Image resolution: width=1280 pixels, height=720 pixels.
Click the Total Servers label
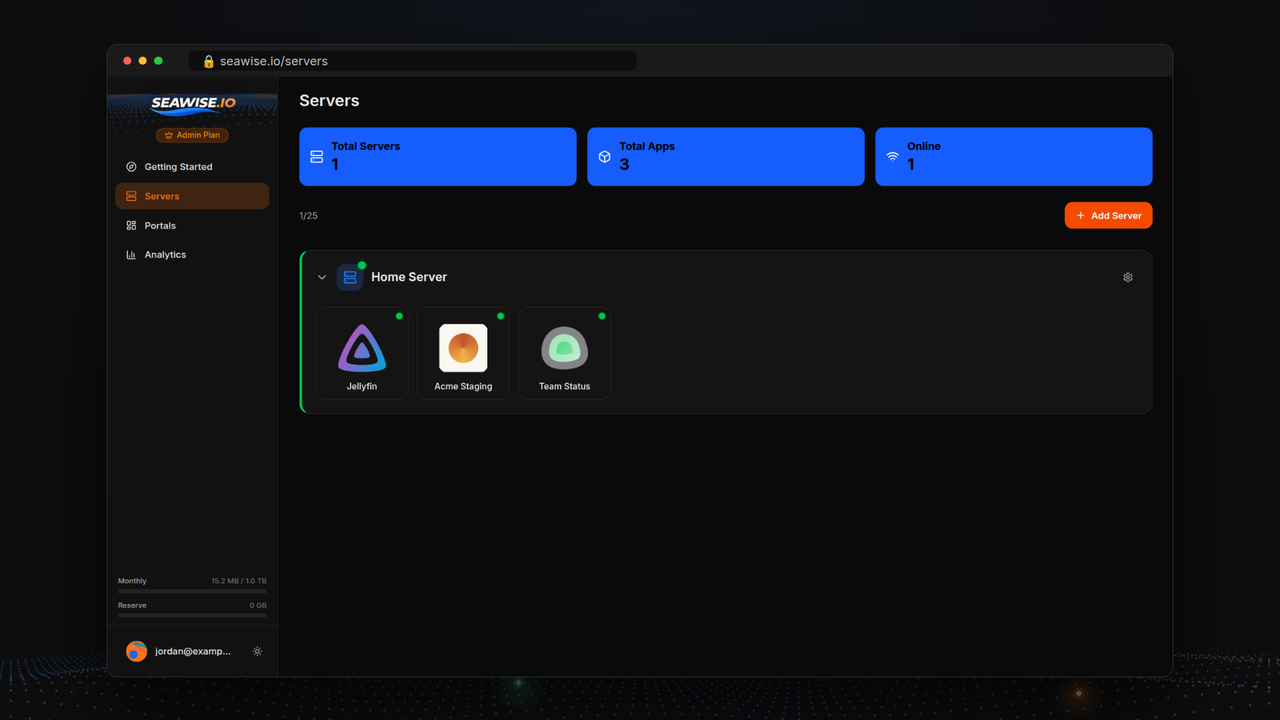(366, 146)
